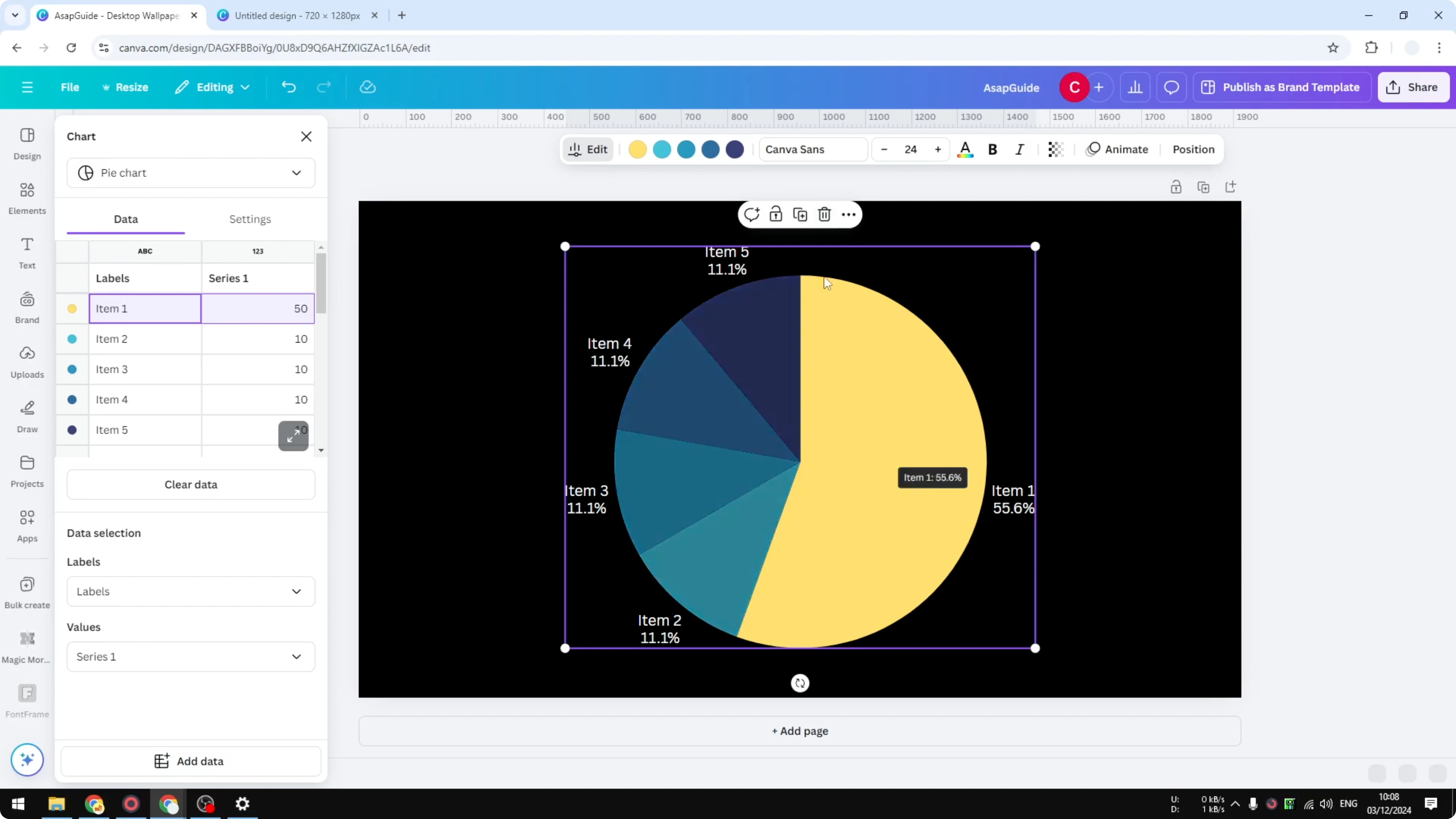
Task: Open the Uploads panel
Action: 27,362
